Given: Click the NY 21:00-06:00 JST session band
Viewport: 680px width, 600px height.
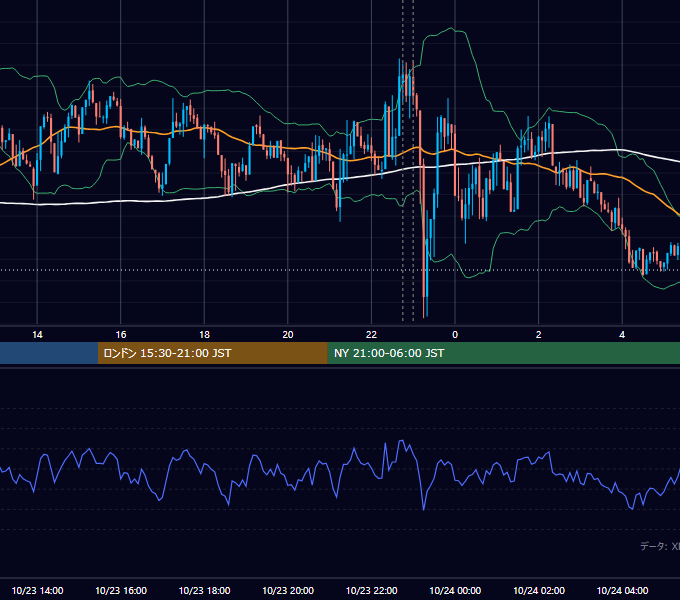Looking at the screenshot, I should 503,353.
